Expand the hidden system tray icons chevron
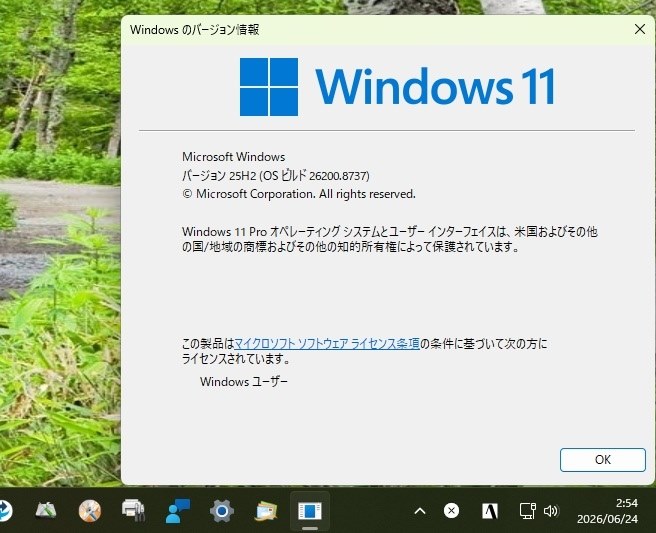 pyautogui.click(x=420, y=511)
